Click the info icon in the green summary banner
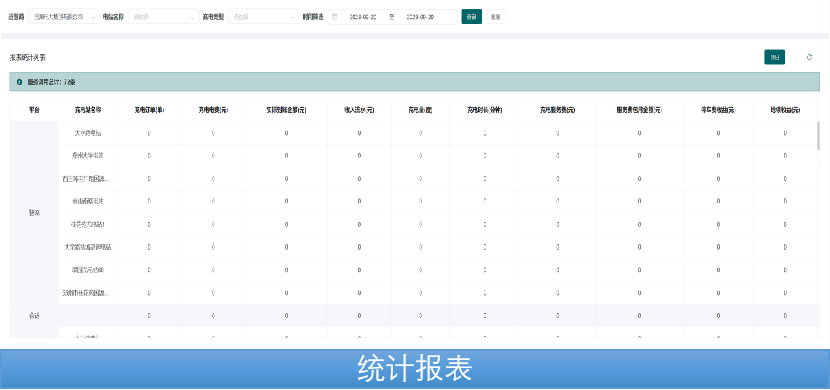Screen dimensions: 830x390 [x=20, y=82]
